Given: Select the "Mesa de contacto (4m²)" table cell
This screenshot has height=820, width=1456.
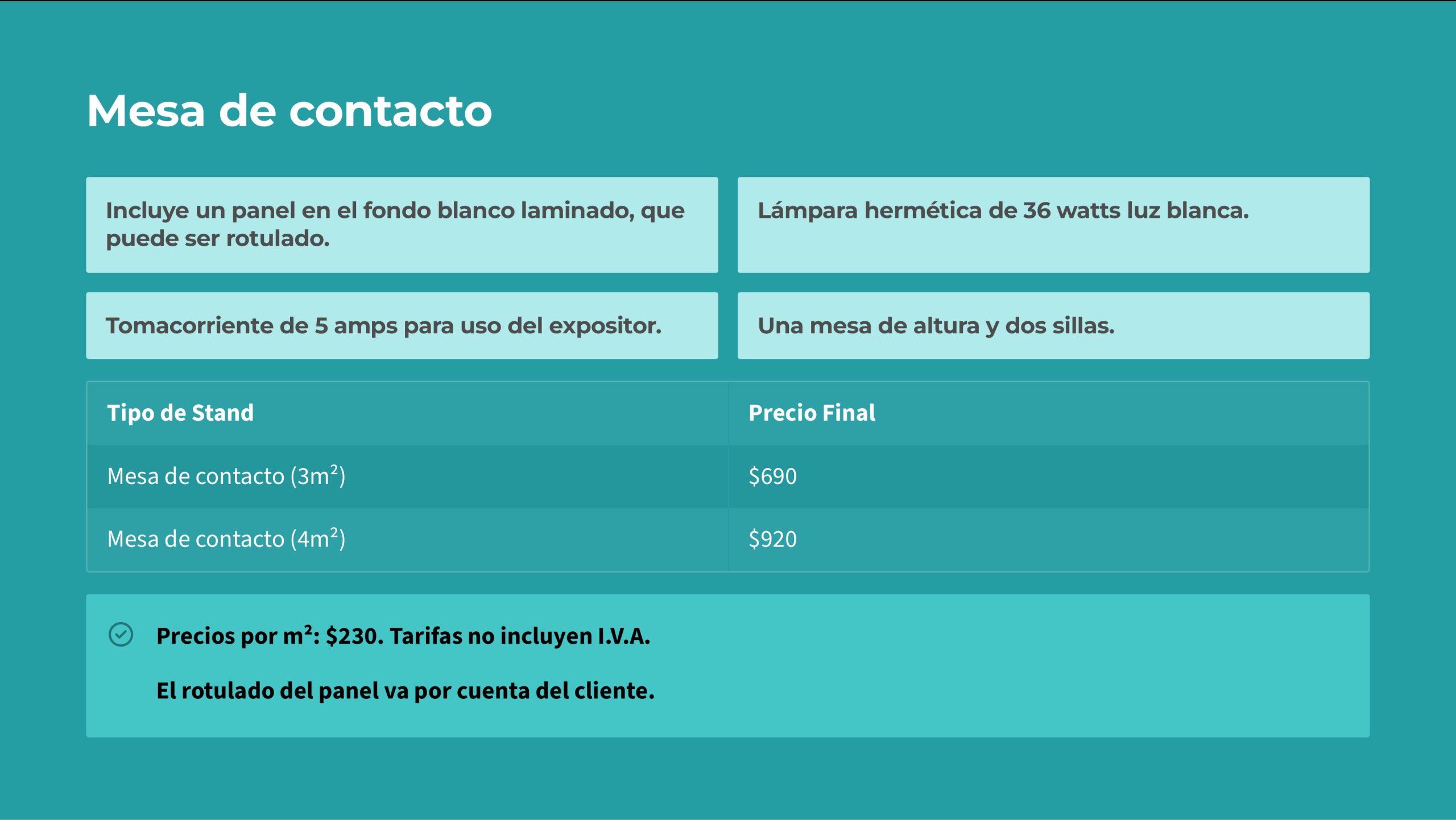Looking at the screenshot, I should 226,539.
